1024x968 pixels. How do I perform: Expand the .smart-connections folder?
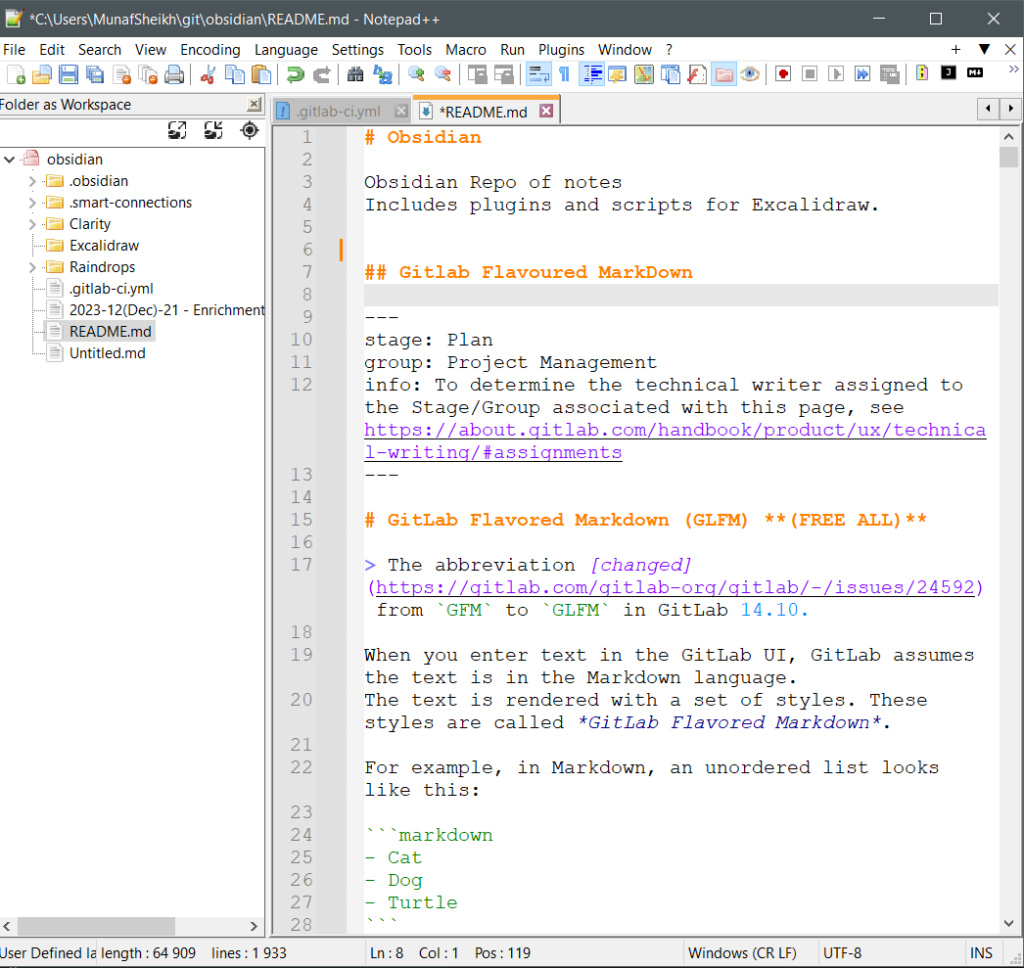pos(32,202)
